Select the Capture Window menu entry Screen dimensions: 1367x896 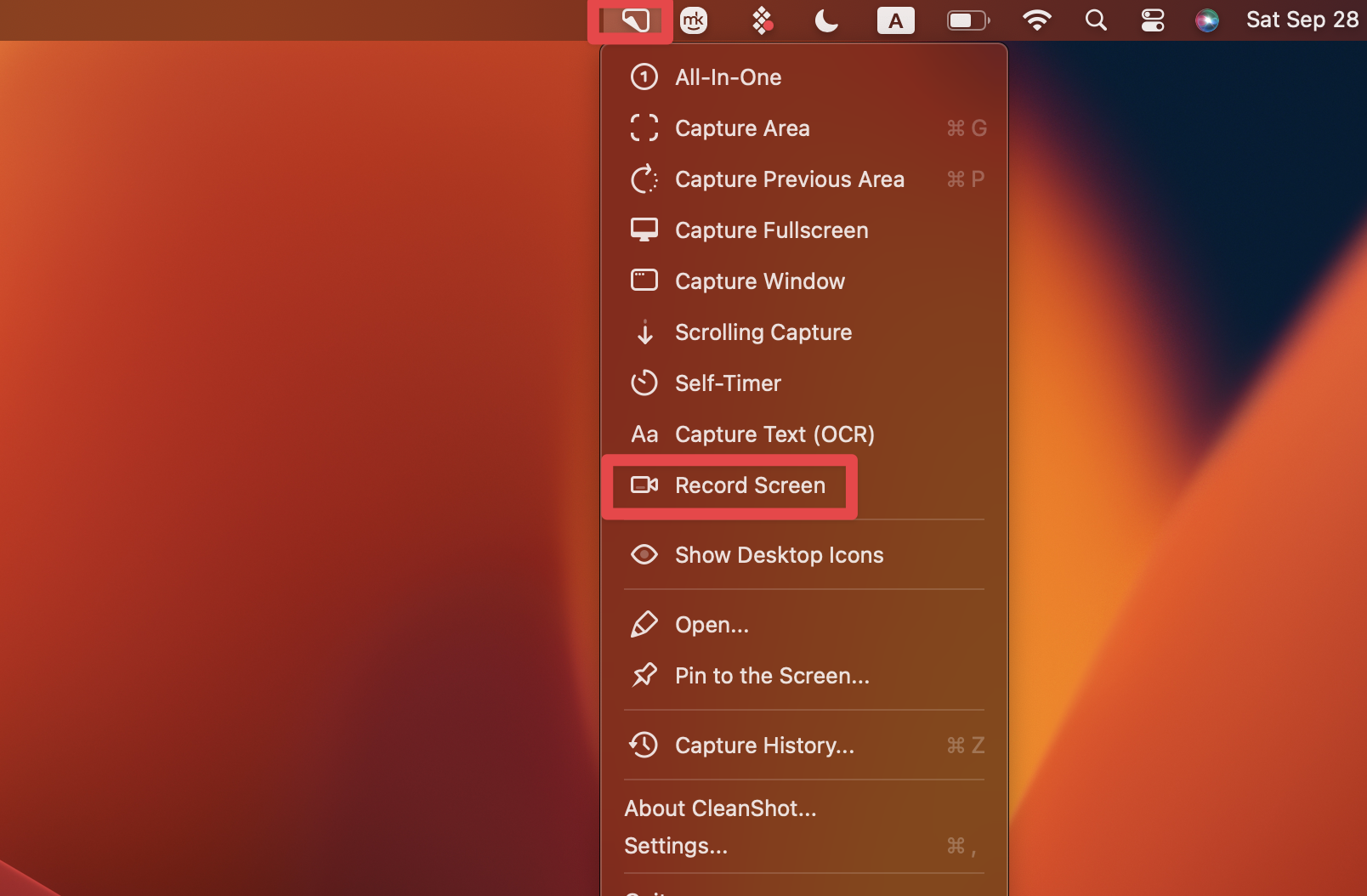coord(759,281)
